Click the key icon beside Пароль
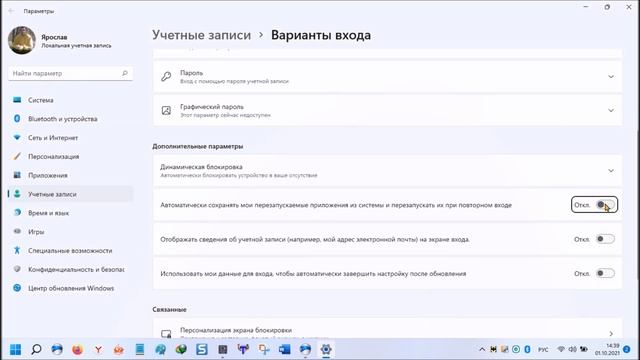The width and height of the screenshot is (640, 360). (x=166, y=76)
